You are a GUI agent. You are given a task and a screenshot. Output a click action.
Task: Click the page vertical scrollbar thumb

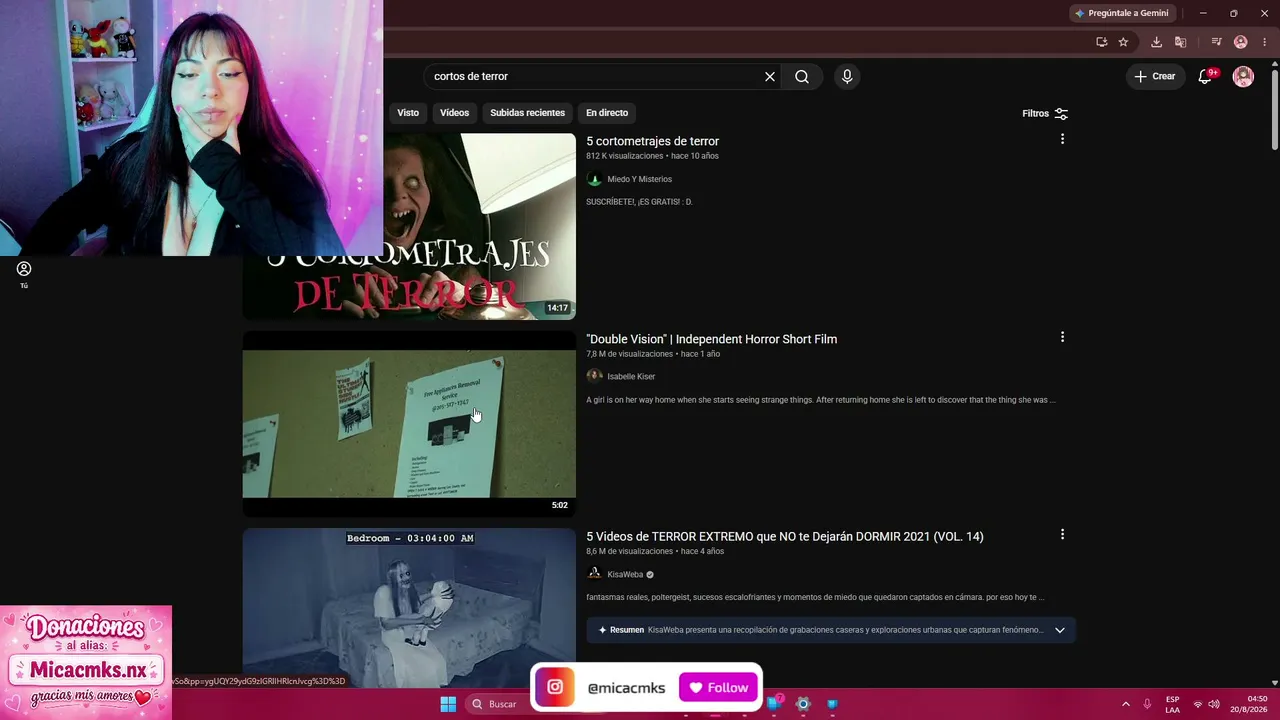1274,110
